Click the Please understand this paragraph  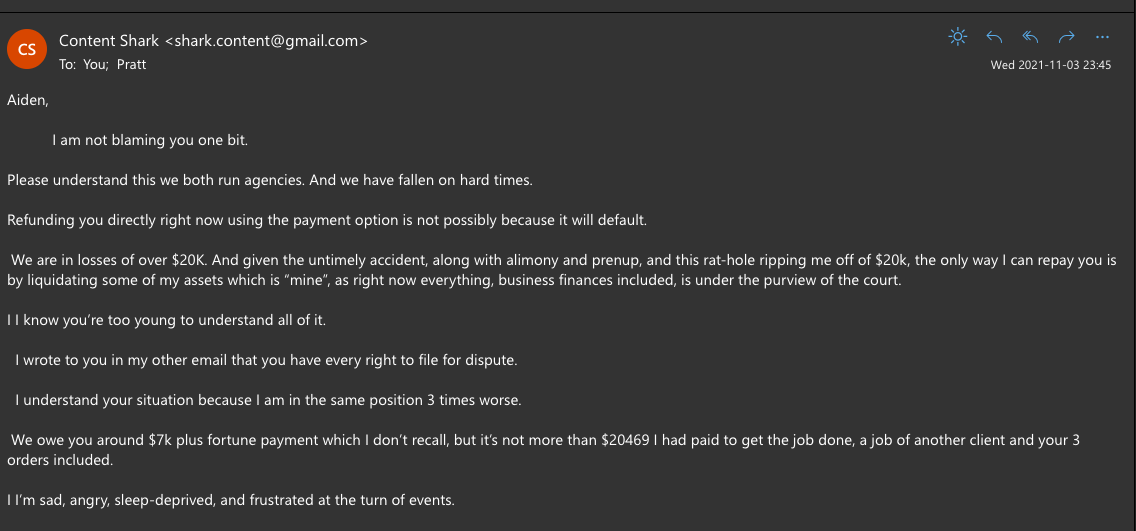[270, 180]
